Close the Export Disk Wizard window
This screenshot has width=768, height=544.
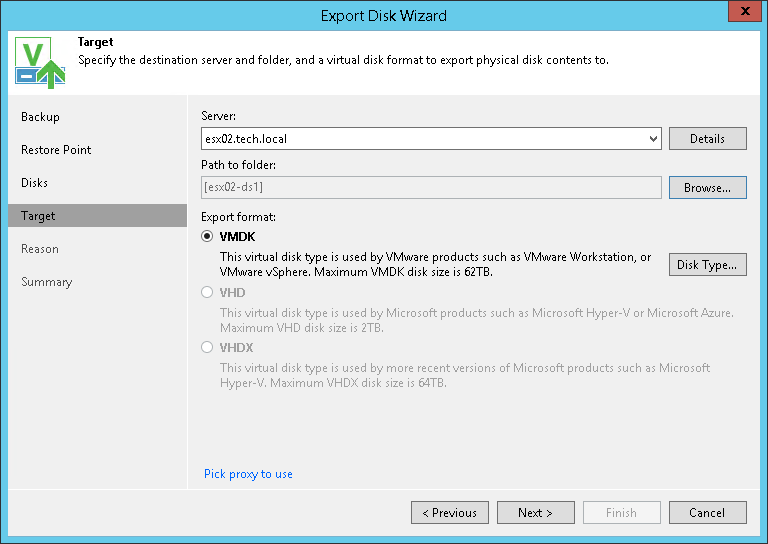point(744,11)
